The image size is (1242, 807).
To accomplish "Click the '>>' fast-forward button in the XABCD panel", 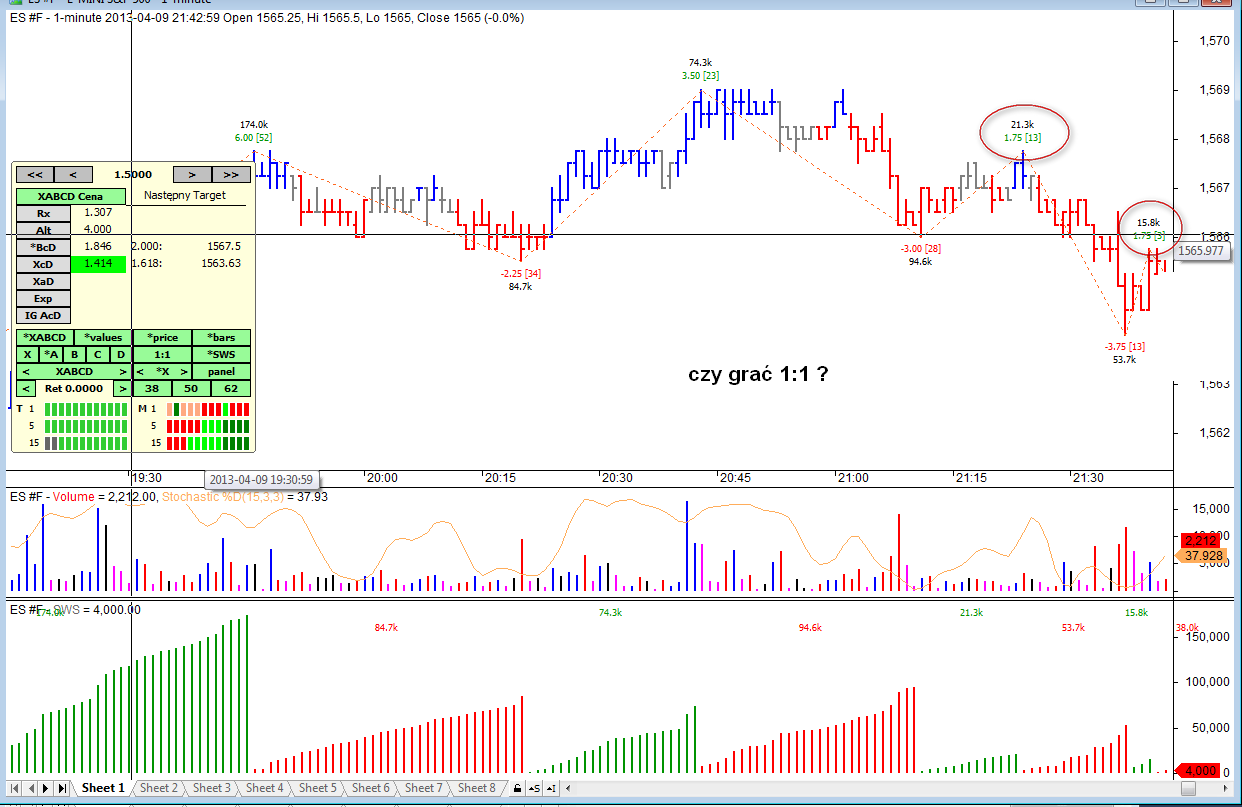I will coord(231,174).
